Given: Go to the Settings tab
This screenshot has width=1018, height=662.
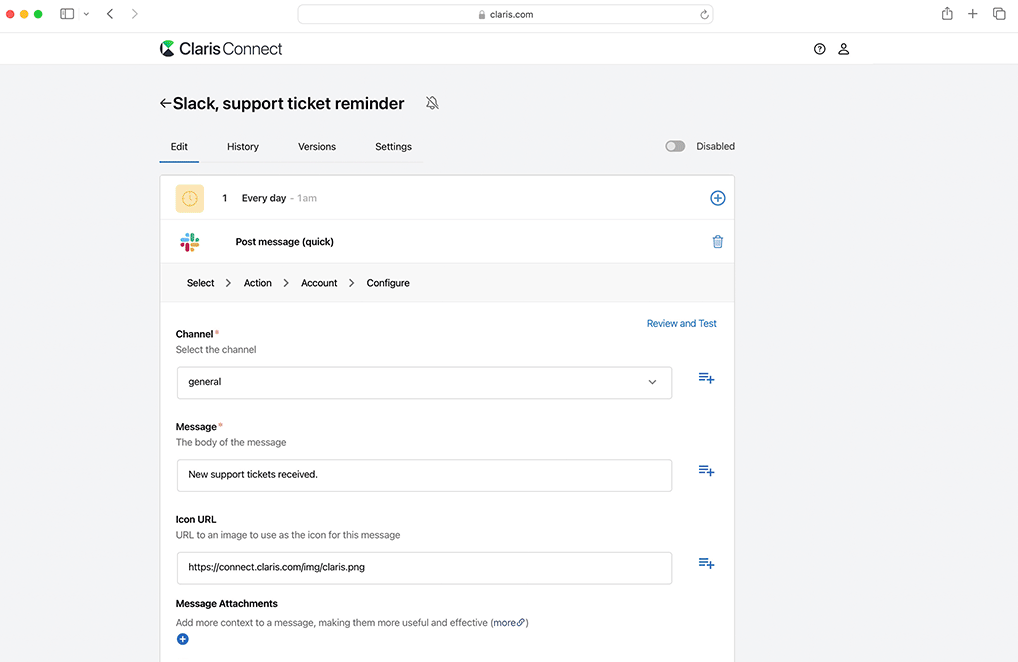Looking at the screenshot, I should pyautogui.click(x=392, y=146).
